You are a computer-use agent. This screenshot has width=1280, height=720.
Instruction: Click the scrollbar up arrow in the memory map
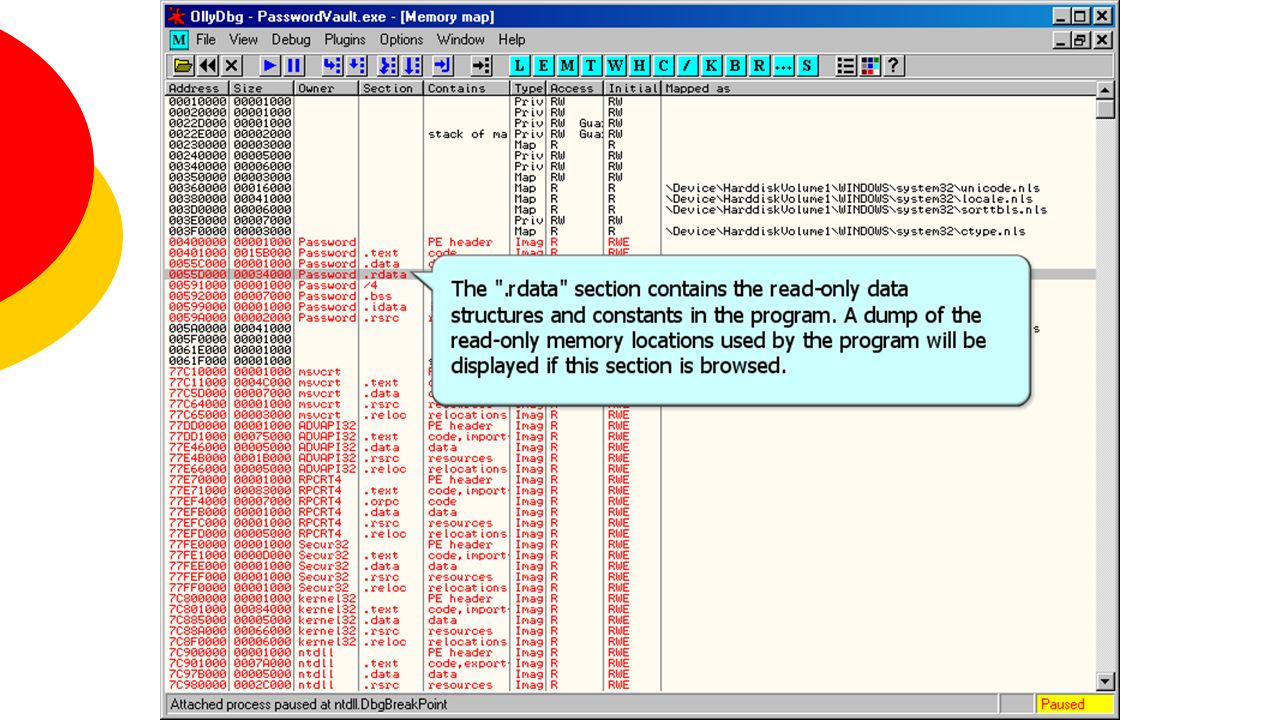(1104, 90)
